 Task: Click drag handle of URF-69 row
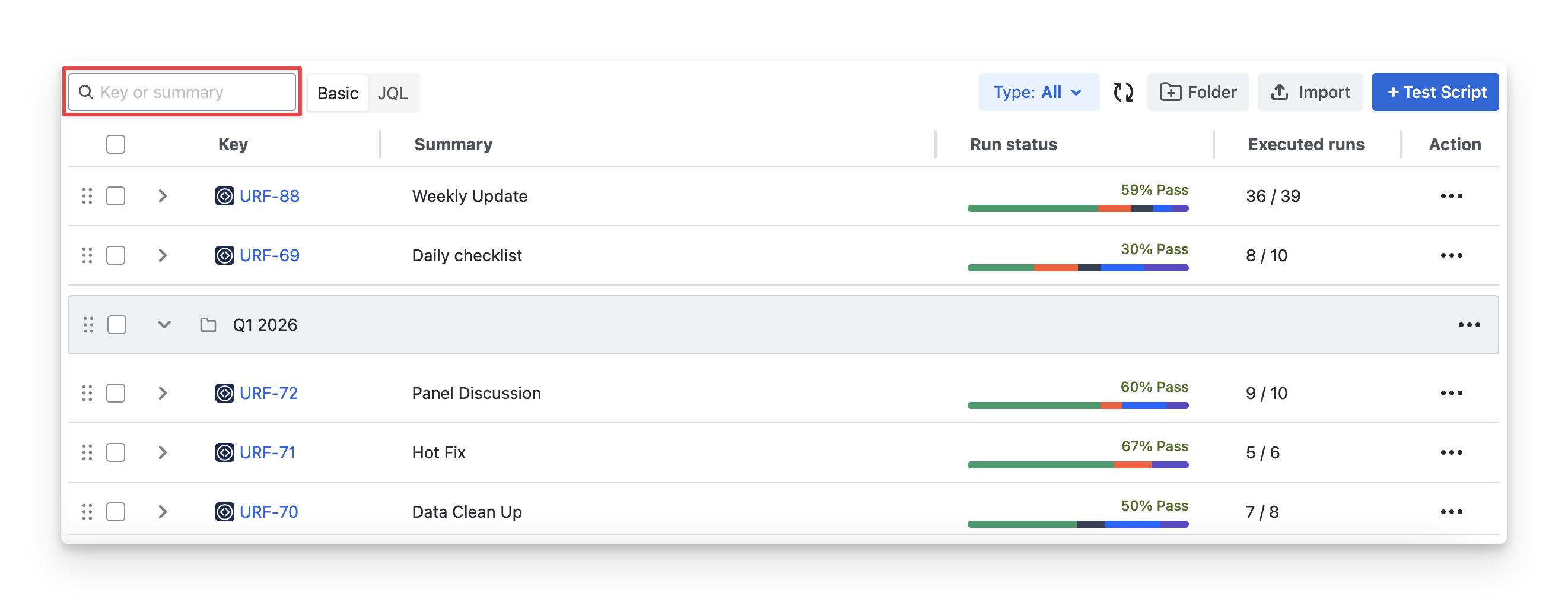[87, 255]
